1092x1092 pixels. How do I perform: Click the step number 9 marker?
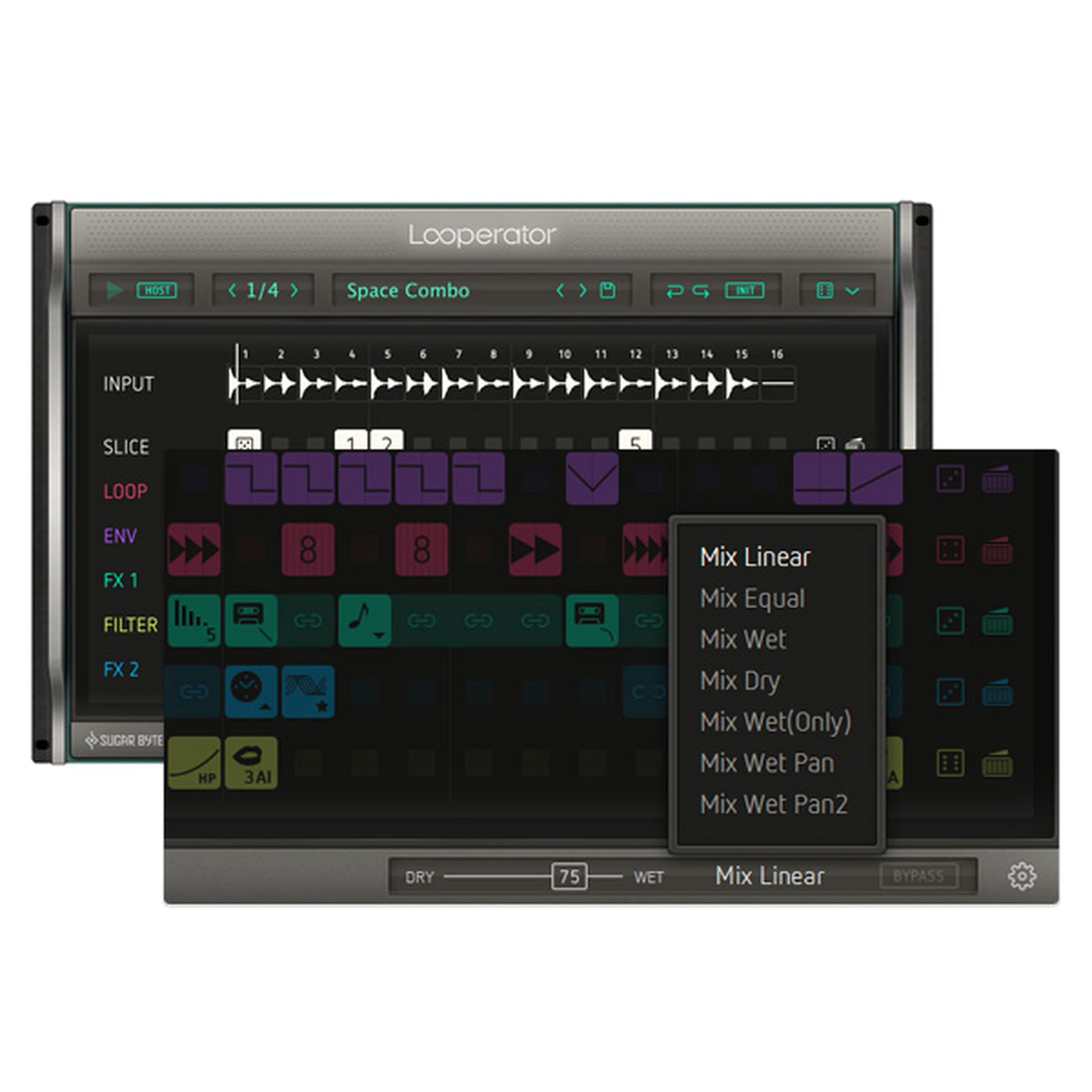529,354
